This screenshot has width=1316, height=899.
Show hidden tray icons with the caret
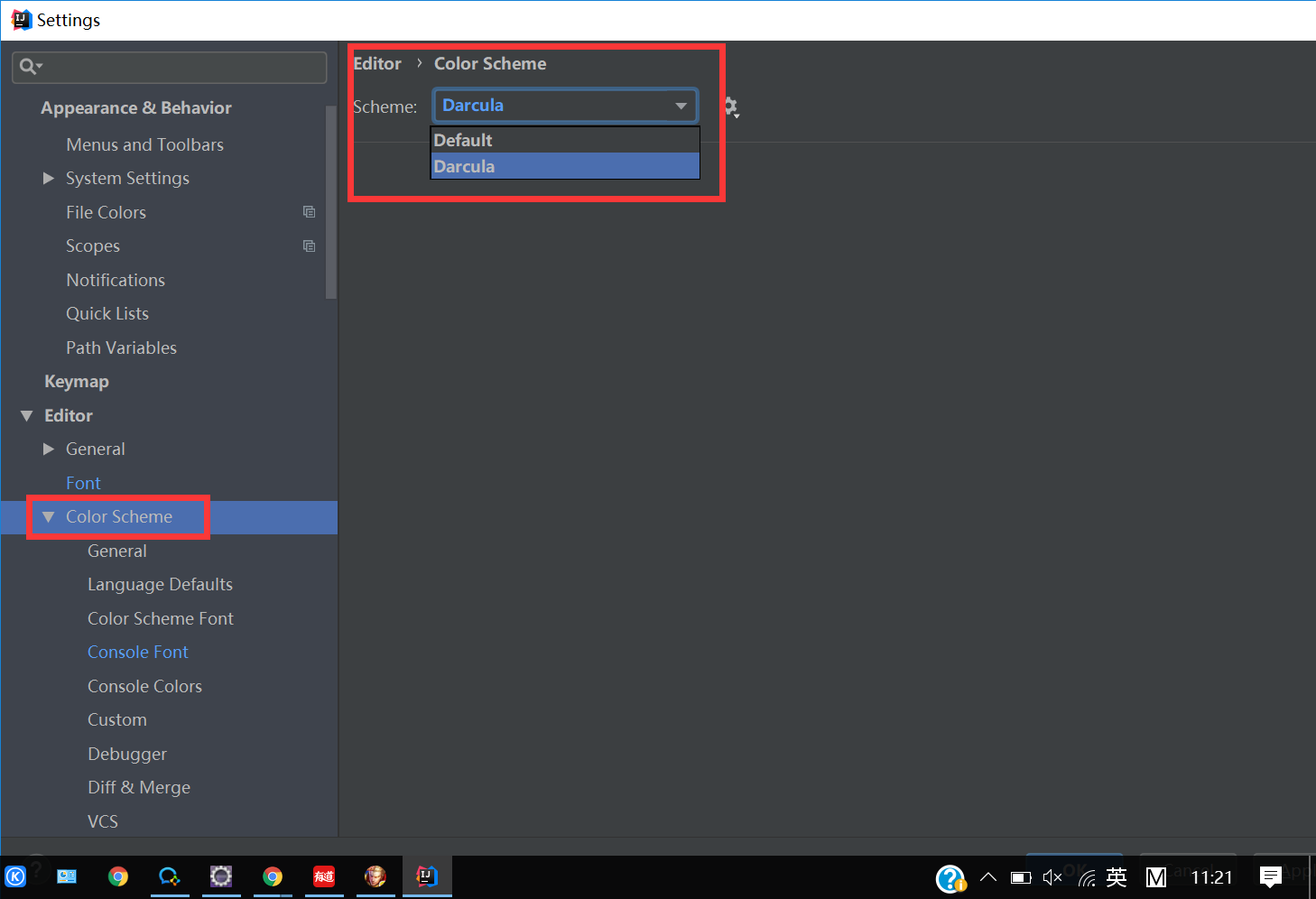988,876
